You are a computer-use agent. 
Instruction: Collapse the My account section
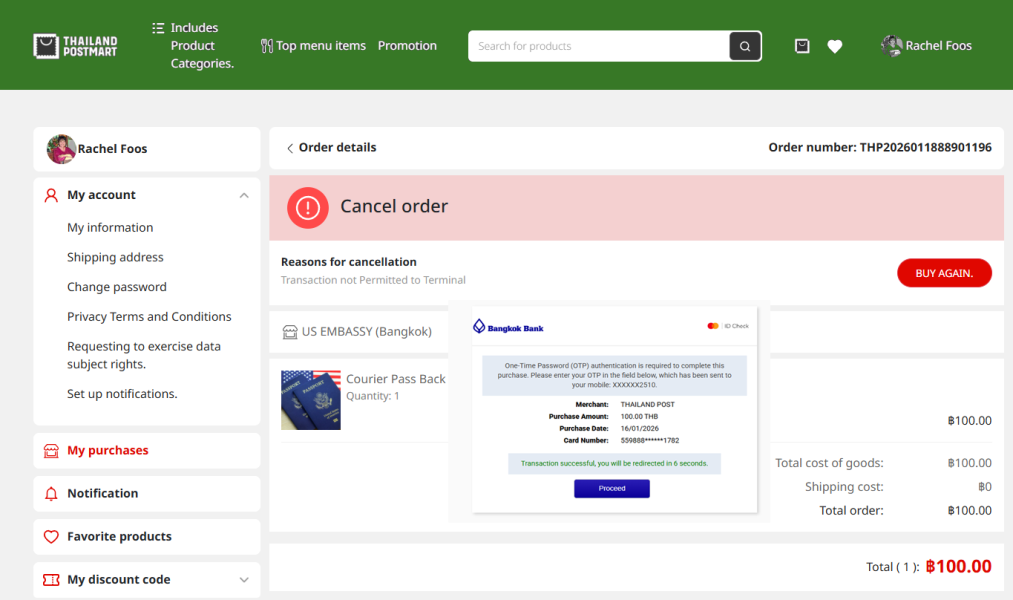pos(244,196)
